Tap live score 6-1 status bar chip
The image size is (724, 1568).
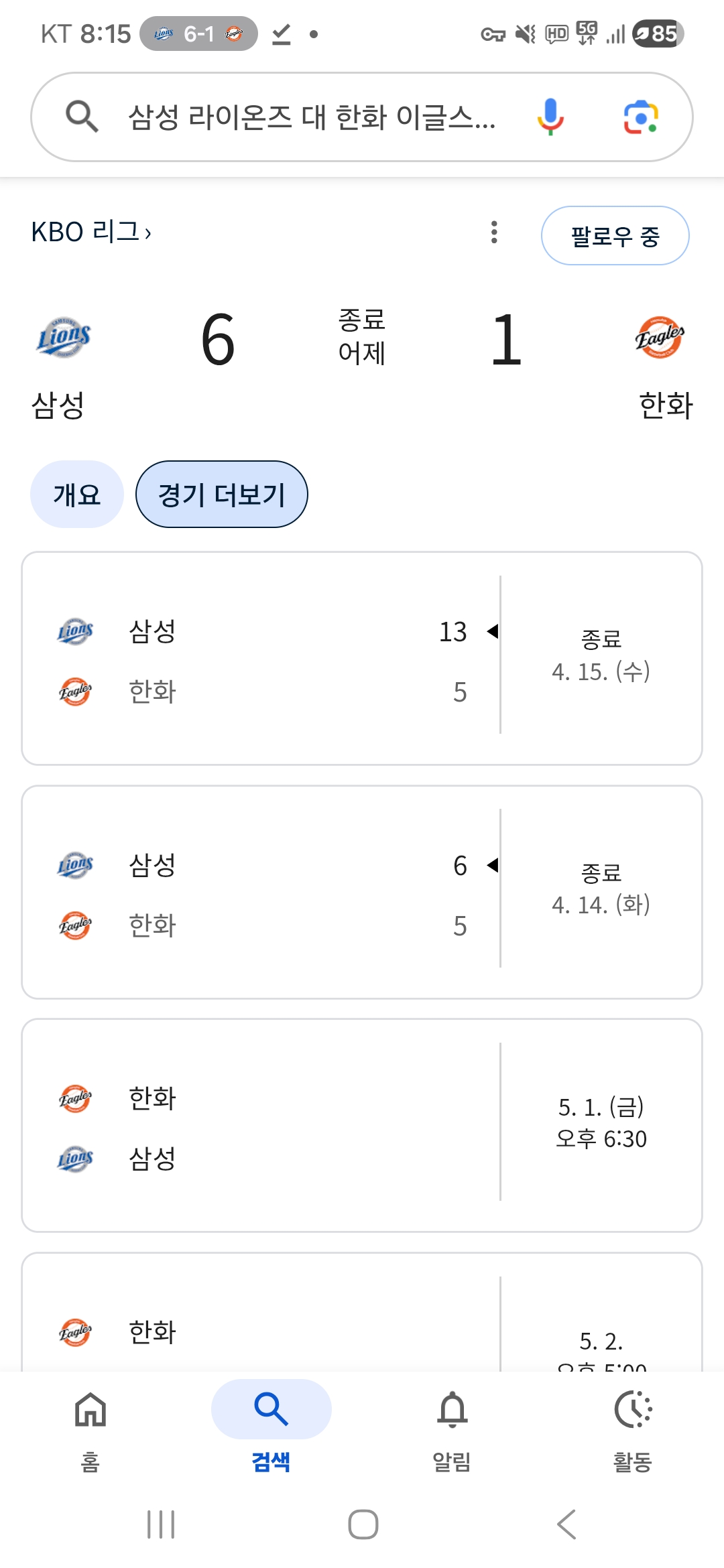click(x=198, y=34)
